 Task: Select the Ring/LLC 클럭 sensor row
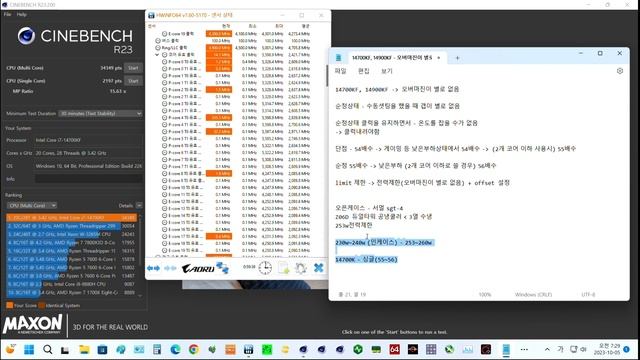pyautogui.click(x=233, y=48)
